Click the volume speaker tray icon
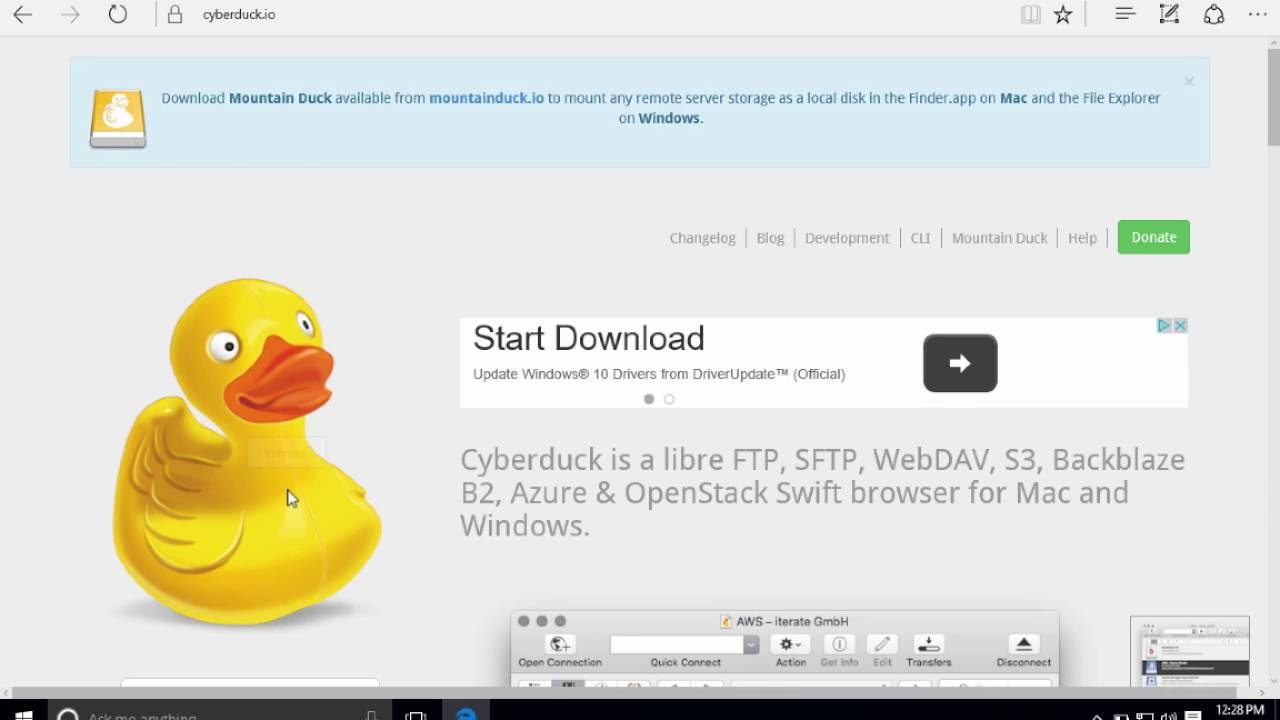Image resolution: width=1280 pixels, height=720 pixels. (1168, 714)
